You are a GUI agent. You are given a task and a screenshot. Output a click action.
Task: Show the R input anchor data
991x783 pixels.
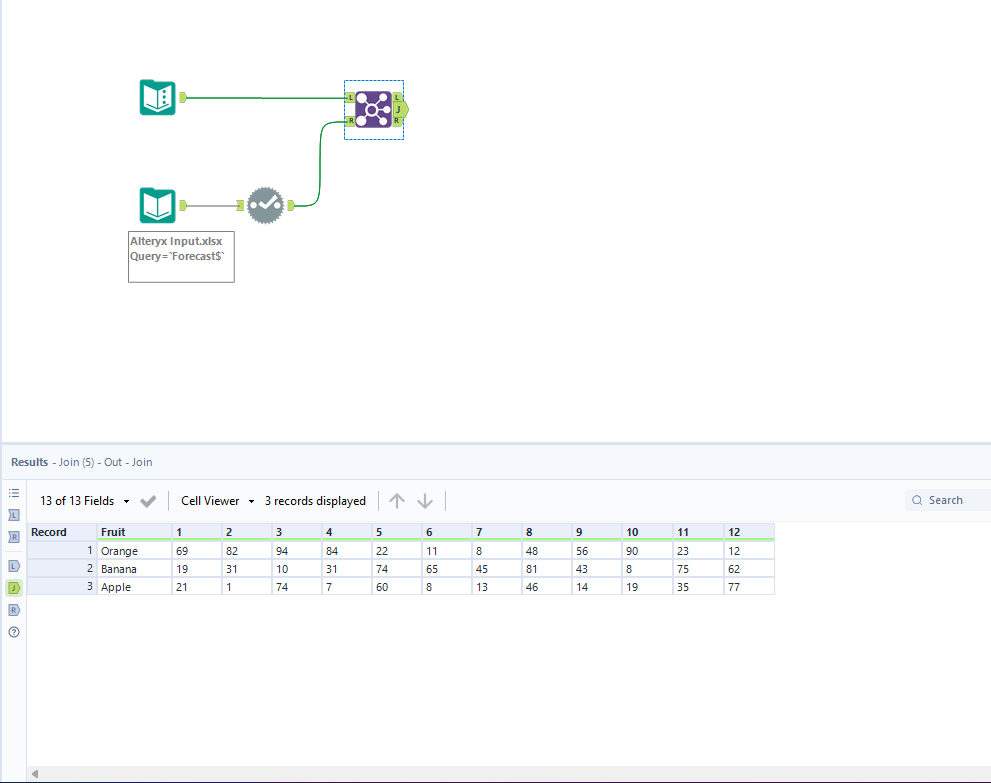(14, 537)
